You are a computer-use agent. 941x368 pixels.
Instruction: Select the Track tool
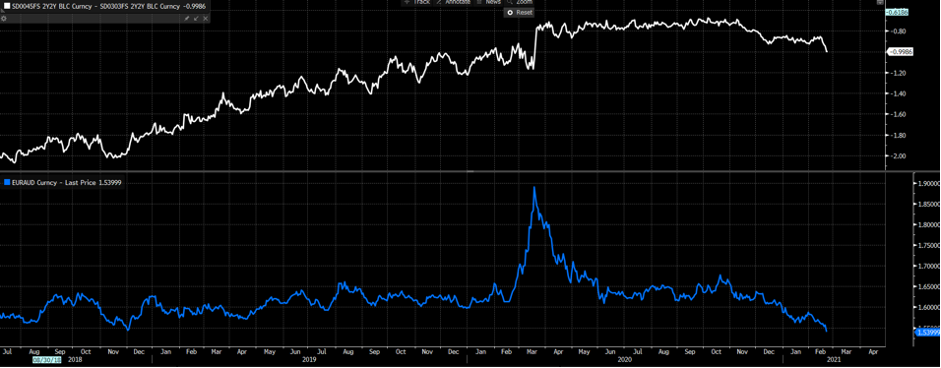coord(418,2)
